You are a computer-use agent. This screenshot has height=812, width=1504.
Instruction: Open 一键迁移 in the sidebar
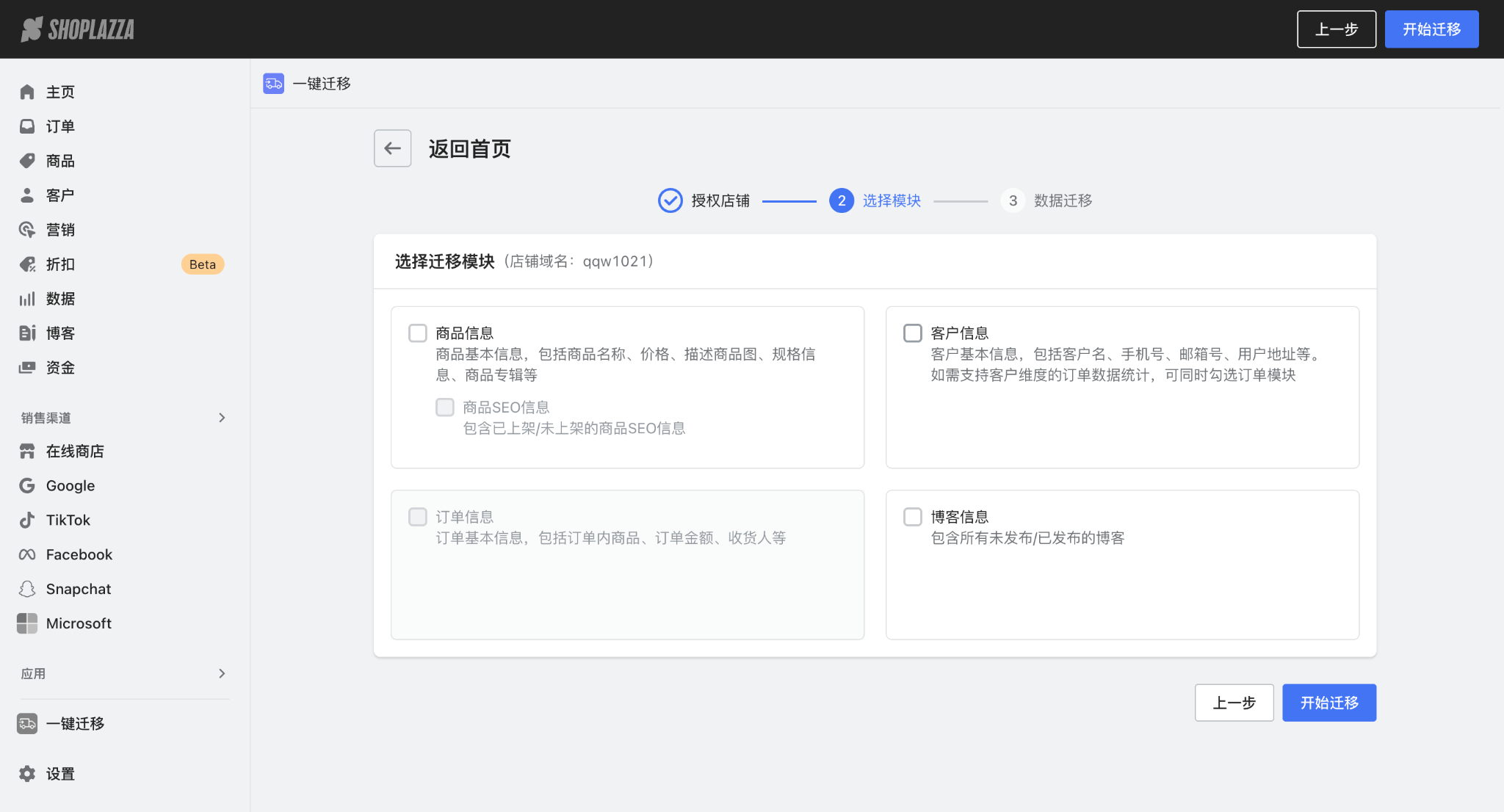coord(75,723)
